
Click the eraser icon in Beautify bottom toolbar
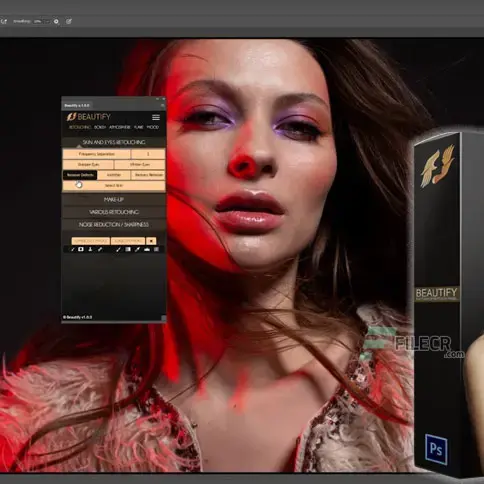[147, 249]
